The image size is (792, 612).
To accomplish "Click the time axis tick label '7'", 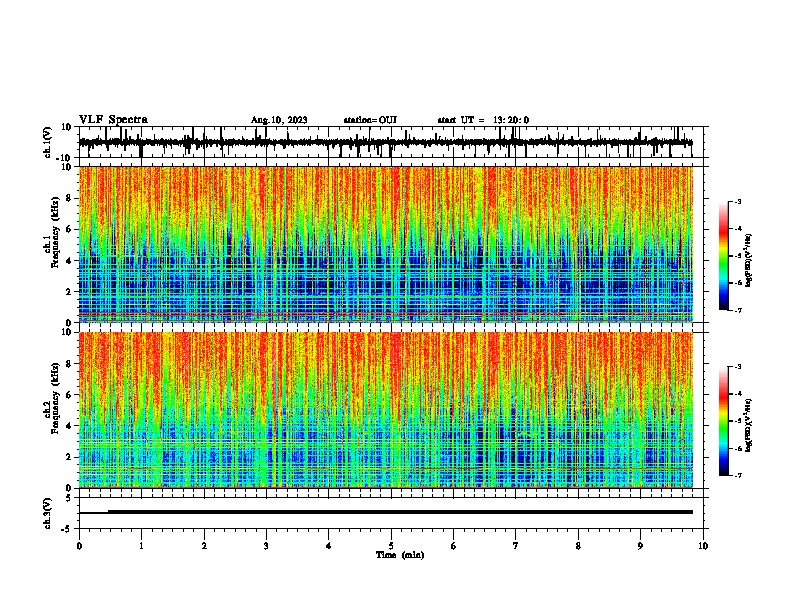I will (516, 546).
